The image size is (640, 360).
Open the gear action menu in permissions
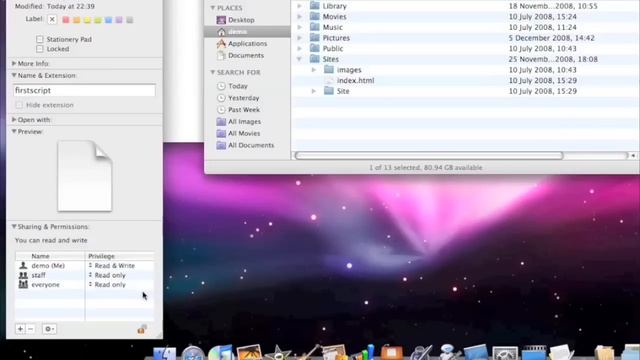49,329
